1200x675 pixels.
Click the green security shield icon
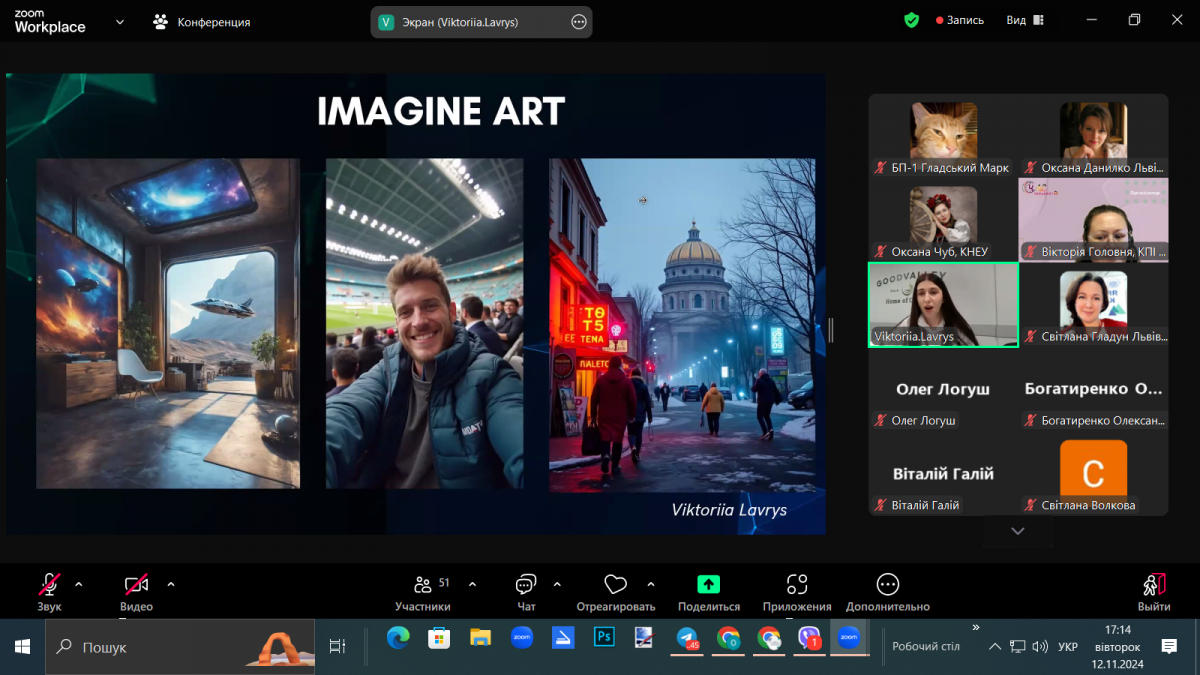(x=911, y=20)
